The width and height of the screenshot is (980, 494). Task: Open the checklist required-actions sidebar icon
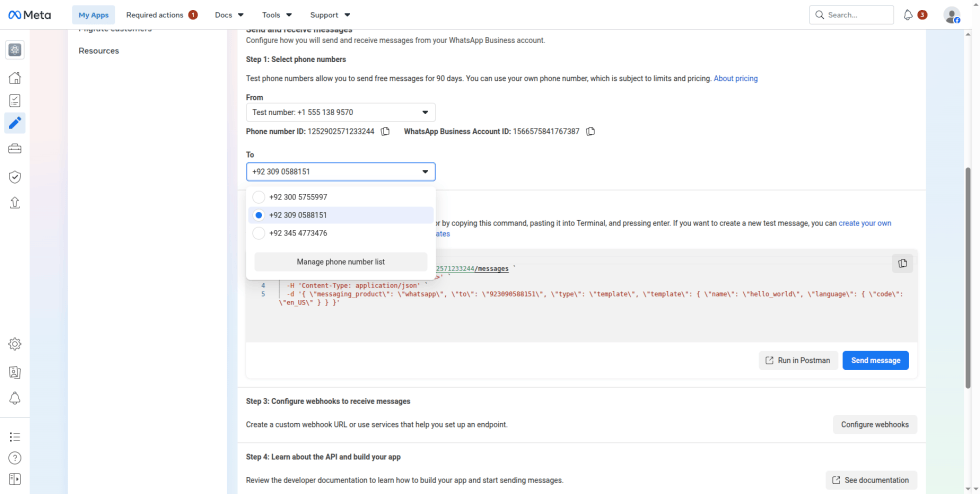click(15, 100)
